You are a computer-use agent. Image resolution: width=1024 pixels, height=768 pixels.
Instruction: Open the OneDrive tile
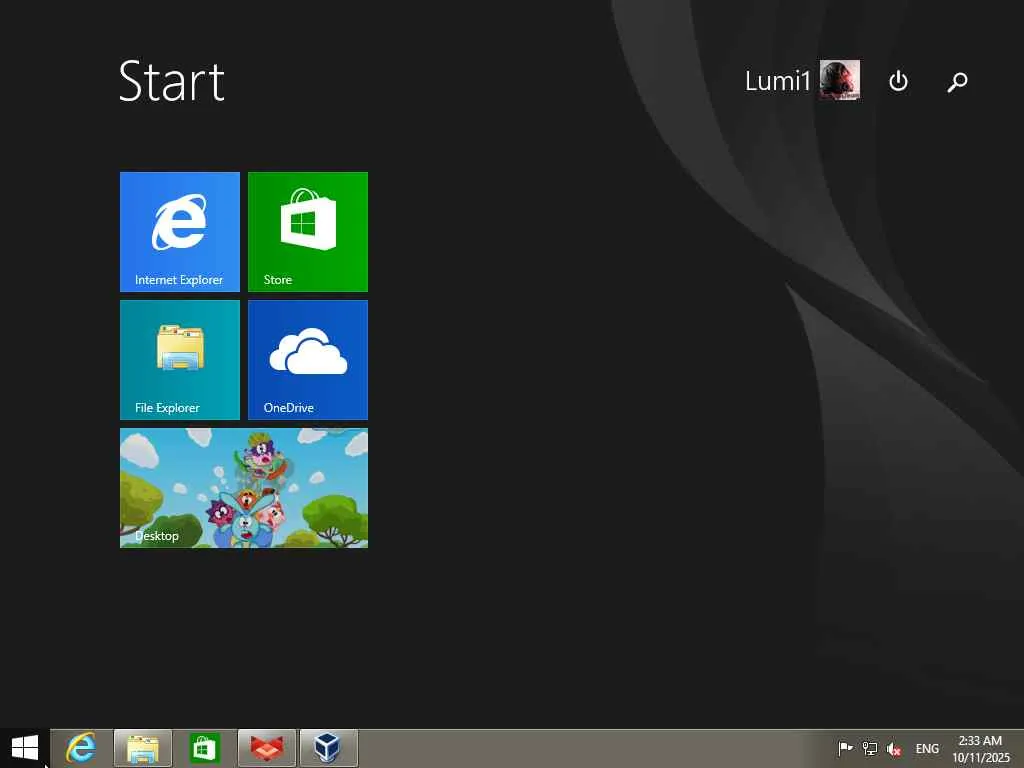tap(308, 360)
